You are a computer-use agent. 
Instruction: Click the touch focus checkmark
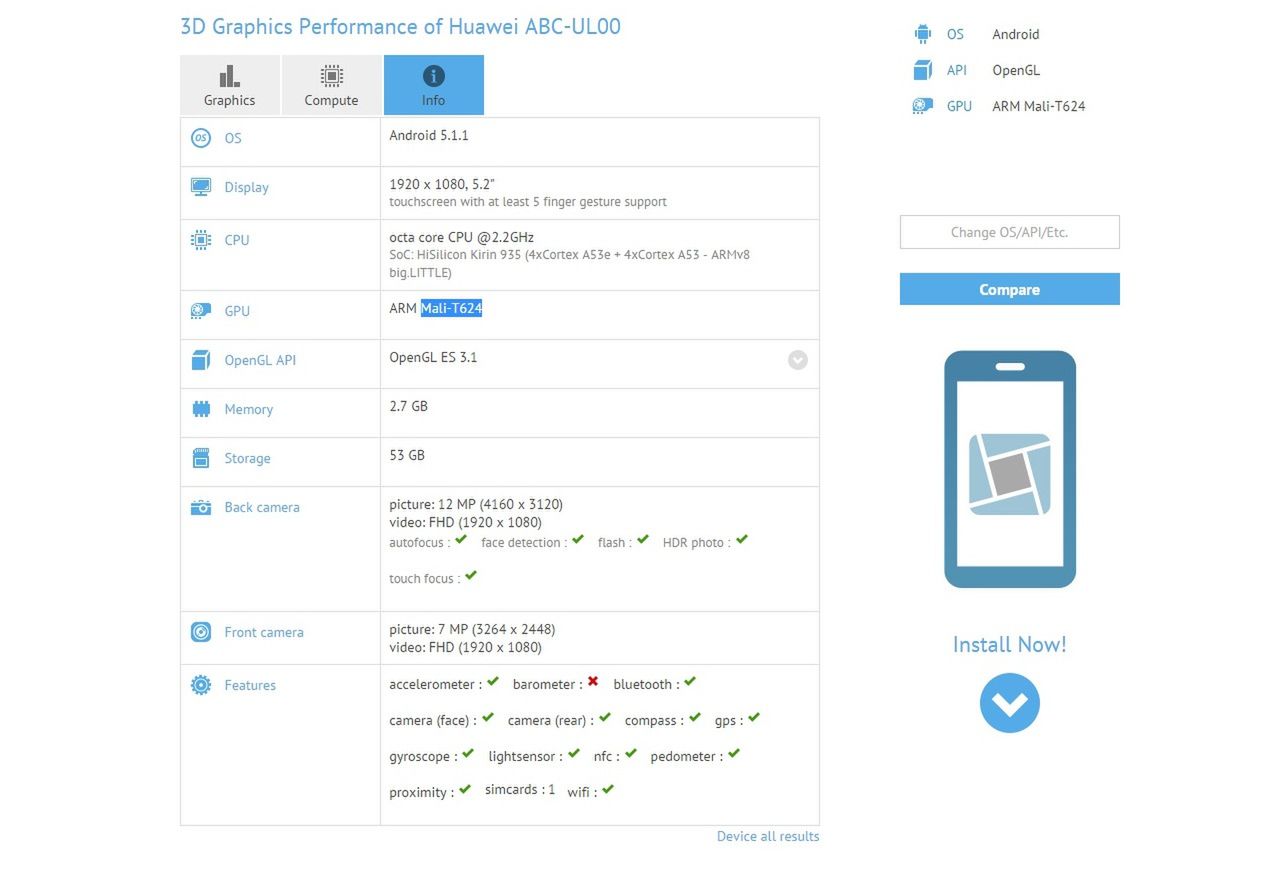pos(471,576)
